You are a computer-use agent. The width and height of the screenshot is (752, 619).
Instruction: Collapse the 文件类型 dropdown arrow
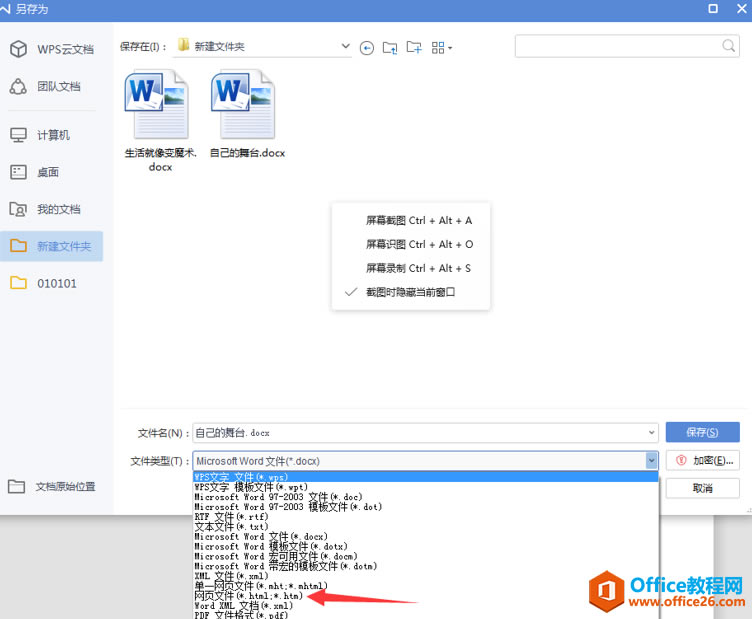click(x=651, y=461)
